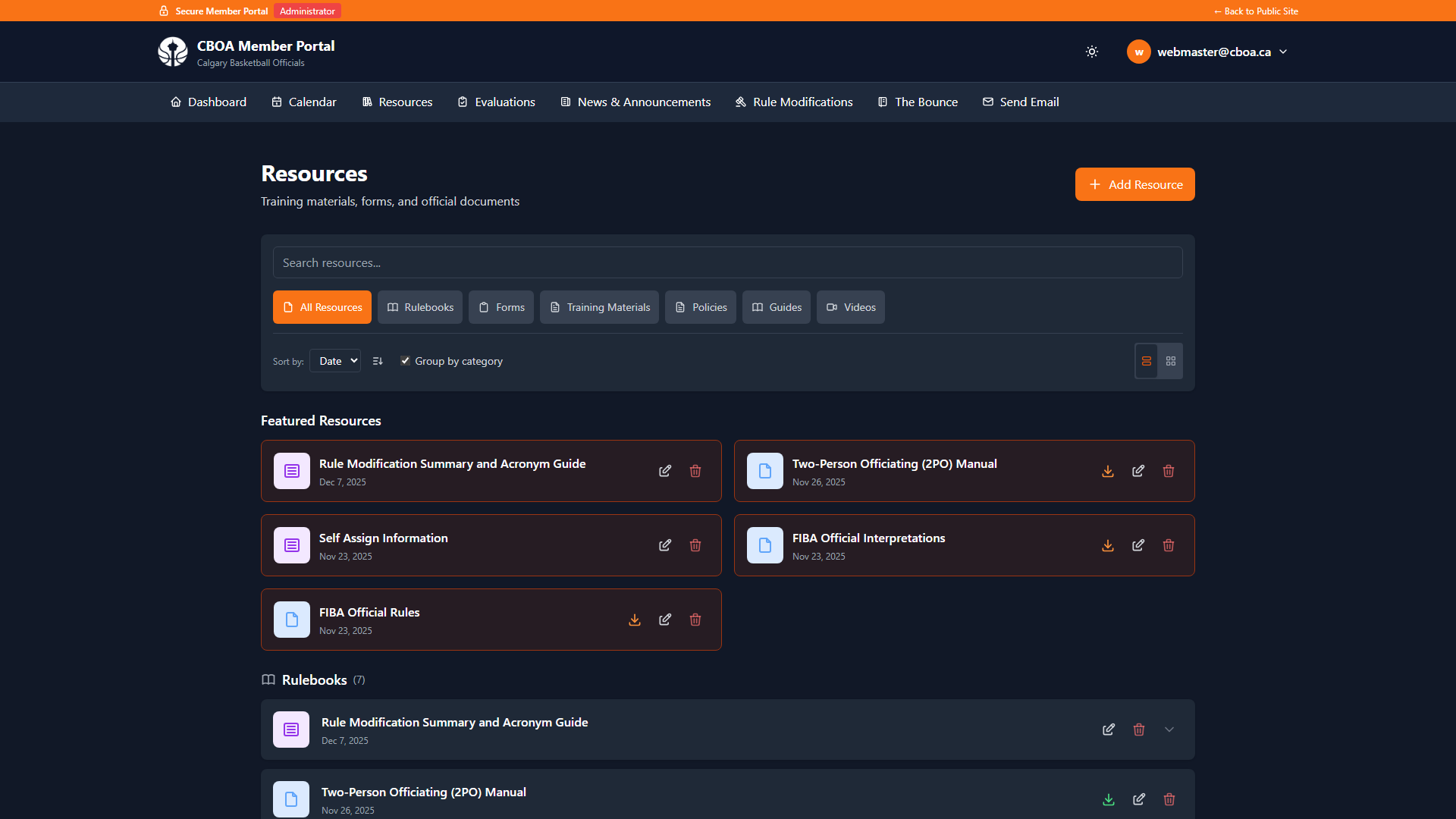Expand Rule Modification Summary row in Rulebooks
Image resolution: width=1456 pixels, height=819 pixels.
(x=1169, y=730)
